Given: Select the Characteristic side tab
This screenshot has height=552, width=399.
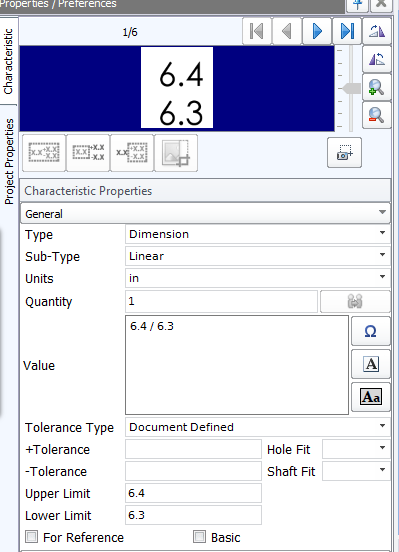Looking at the screenshot, I should tap(8, 61).
